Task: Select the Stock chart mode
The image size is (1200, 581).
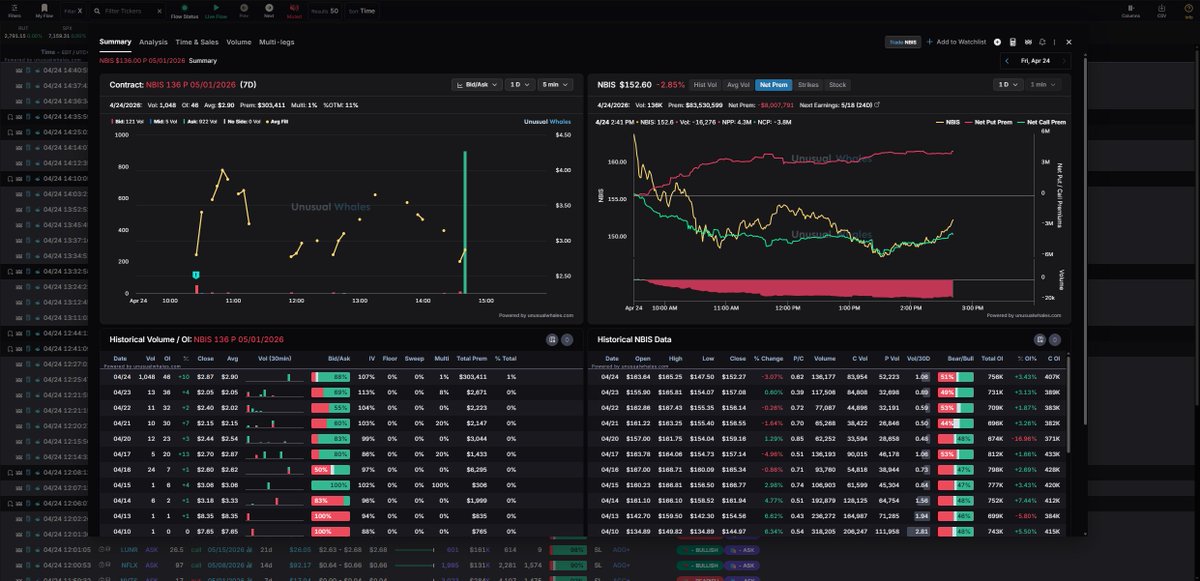Action: click(x=837, y=85)
